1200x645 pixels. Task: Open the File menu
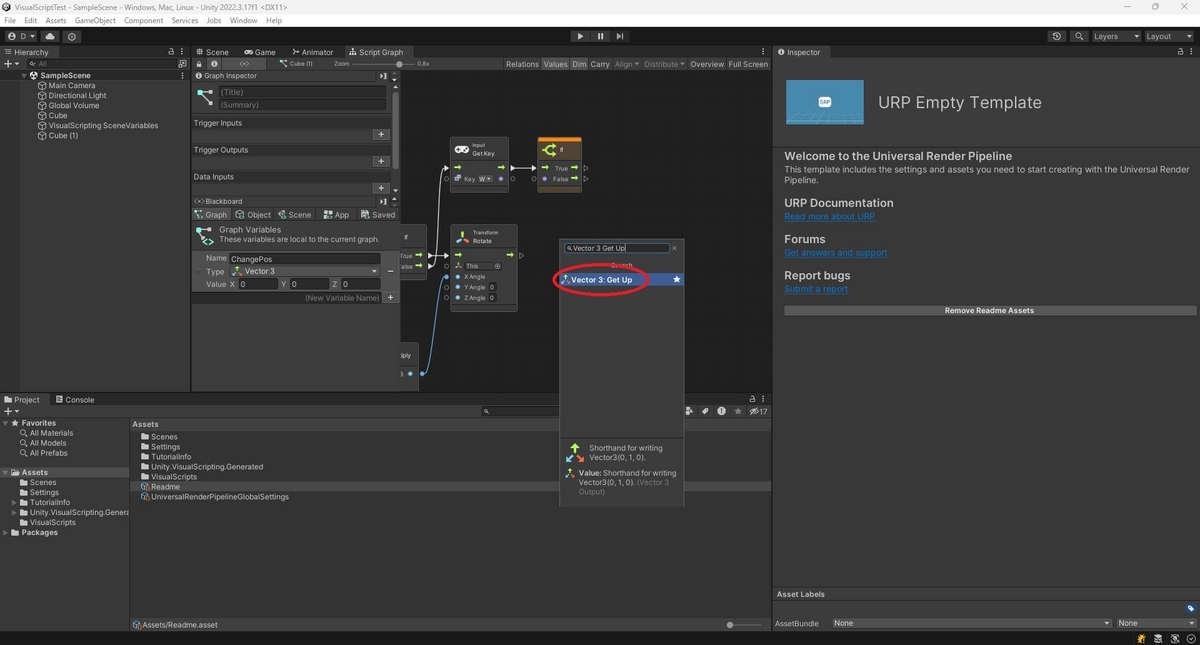pyautogui.click(x=10, y=20)
